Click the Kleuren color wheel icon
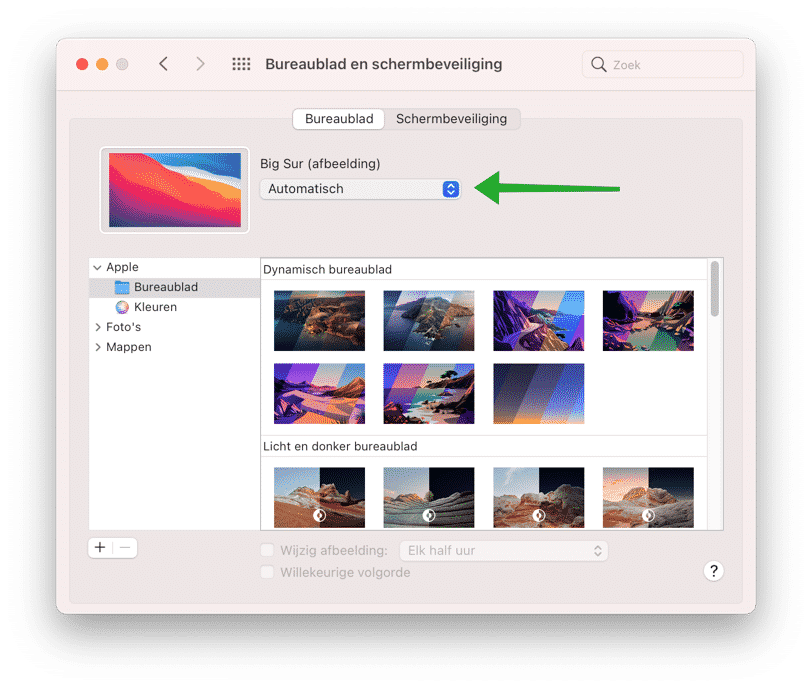The width and height of the screenshot is (812, 688). 122,308
